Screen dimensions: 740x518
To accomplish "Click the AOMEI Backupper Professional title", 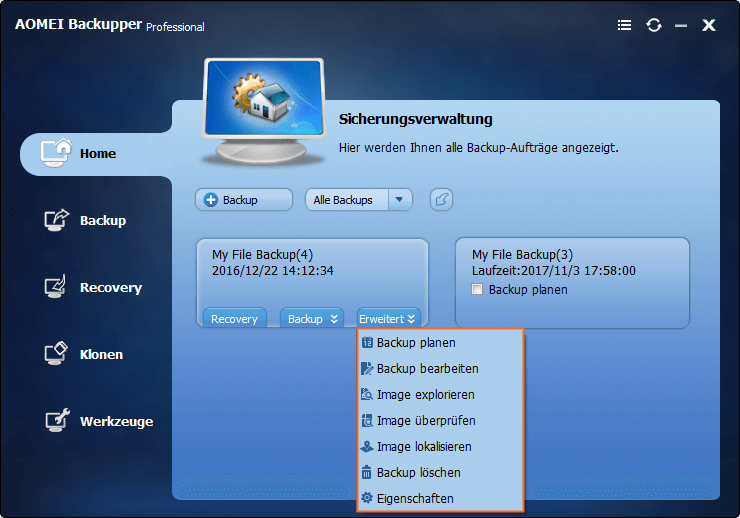I will coord(109,25).
